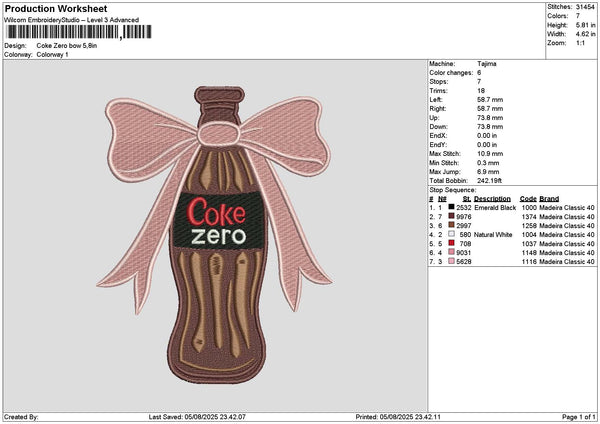Click stitch count 5628 in row 7

[x=464, y=261]
